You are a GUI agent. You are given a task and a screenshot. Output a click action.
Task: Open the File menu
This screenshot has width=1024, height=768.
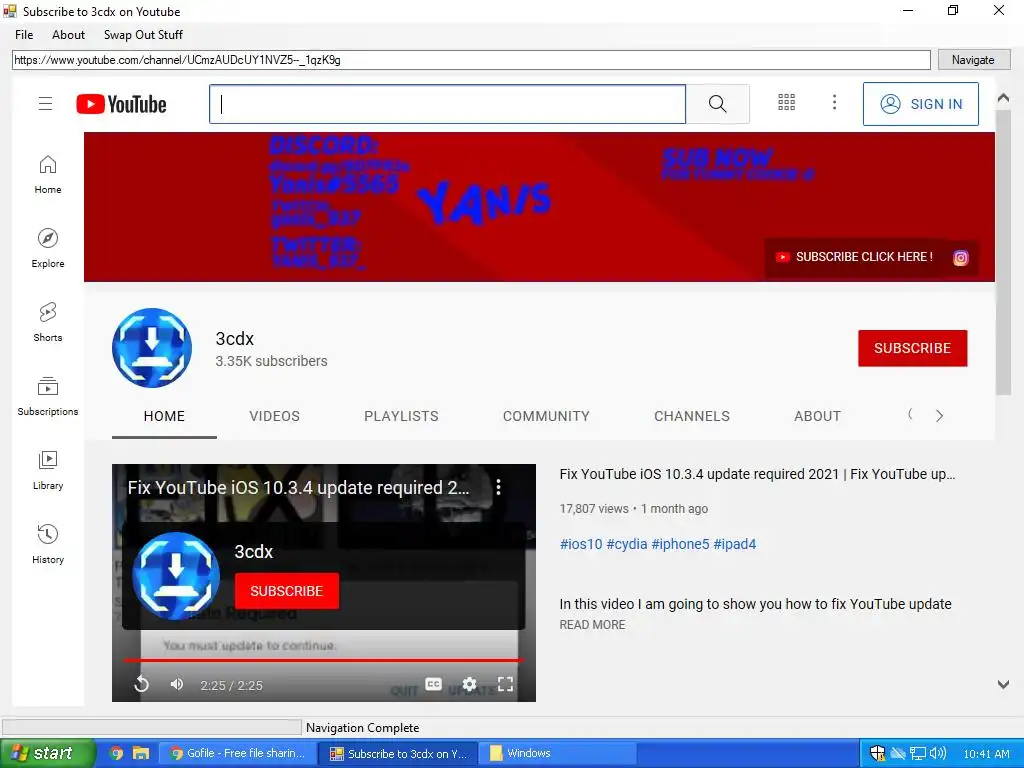coord(24,35)
